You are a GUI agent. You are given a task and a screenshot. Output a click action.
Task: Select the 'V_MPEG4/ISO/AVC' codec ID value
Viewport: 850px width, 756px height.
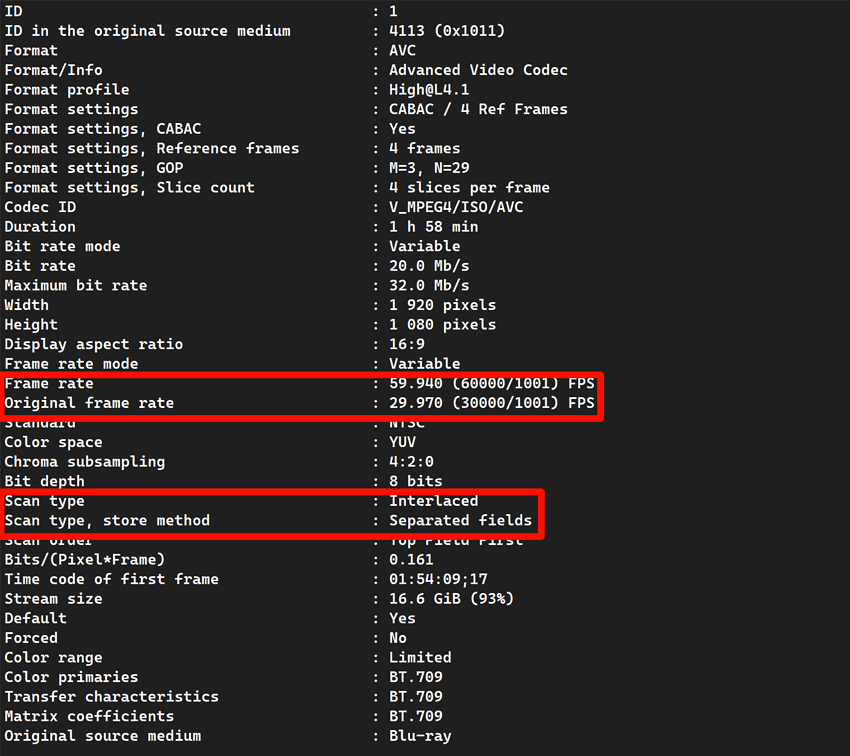456,207
